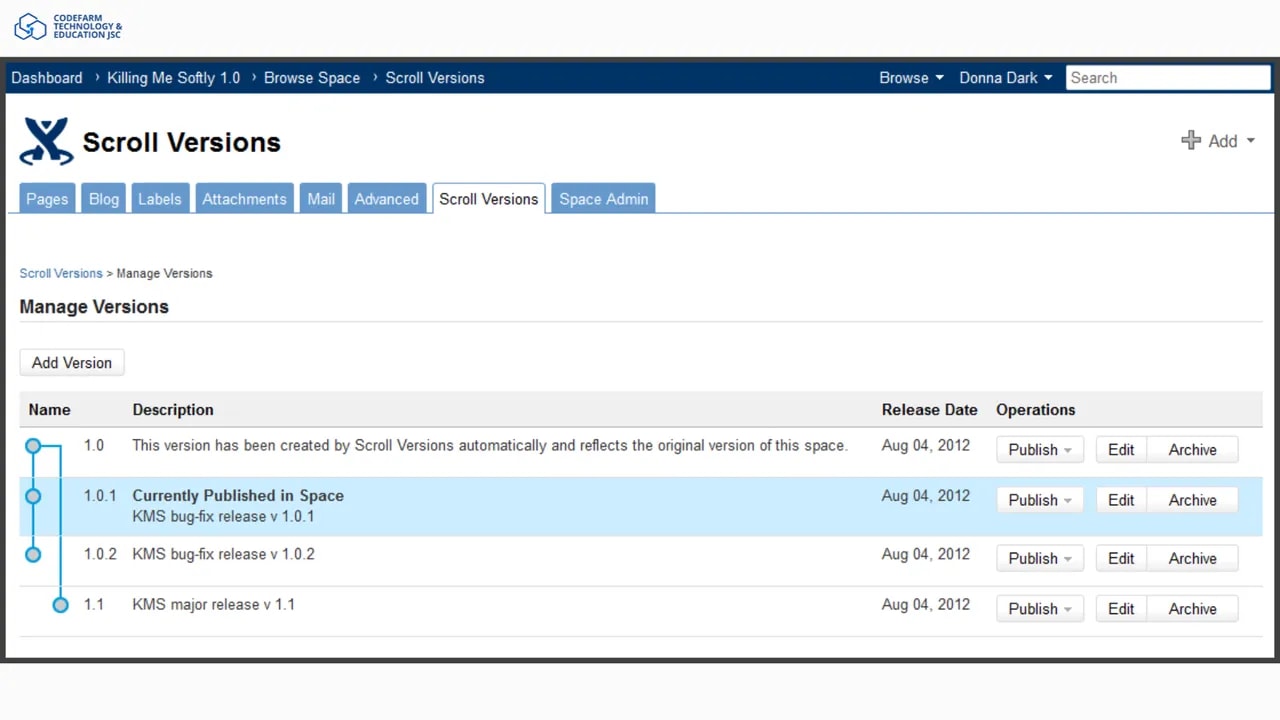Edit version 1.0.1
Image resolution: width=1280 pixels, height=720 pixels.
tap(1120, 500)
